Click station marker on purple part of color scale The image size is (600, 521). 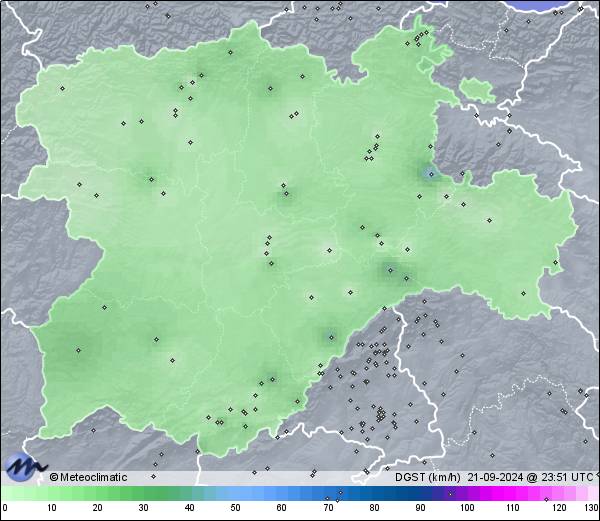click(x=450, y=494)
